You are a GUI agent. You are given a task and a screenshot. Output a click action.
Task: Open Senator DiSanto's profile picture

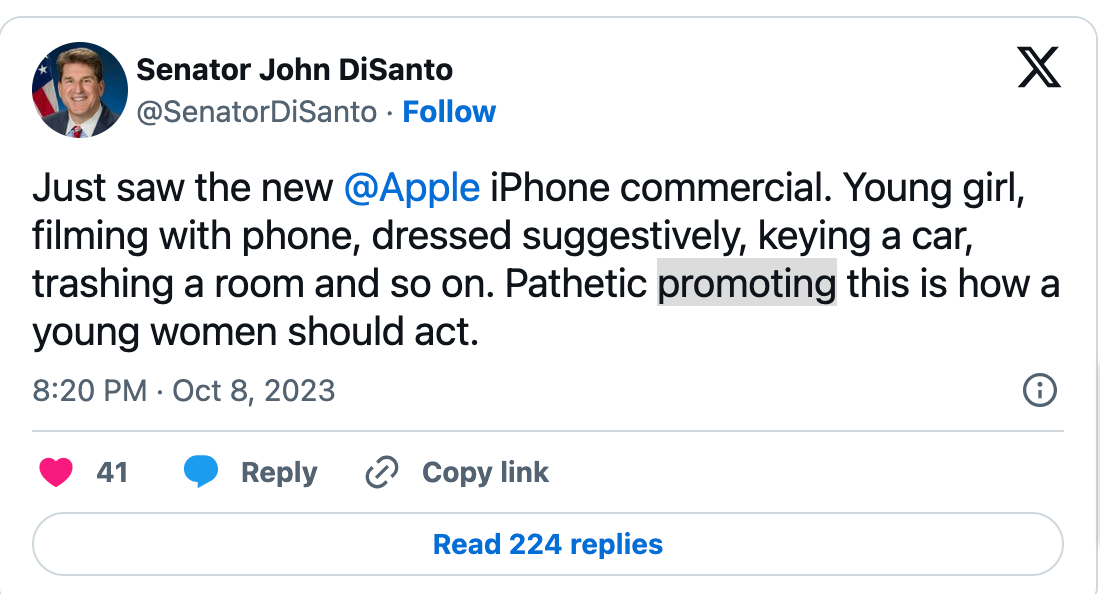coord(79,90)
